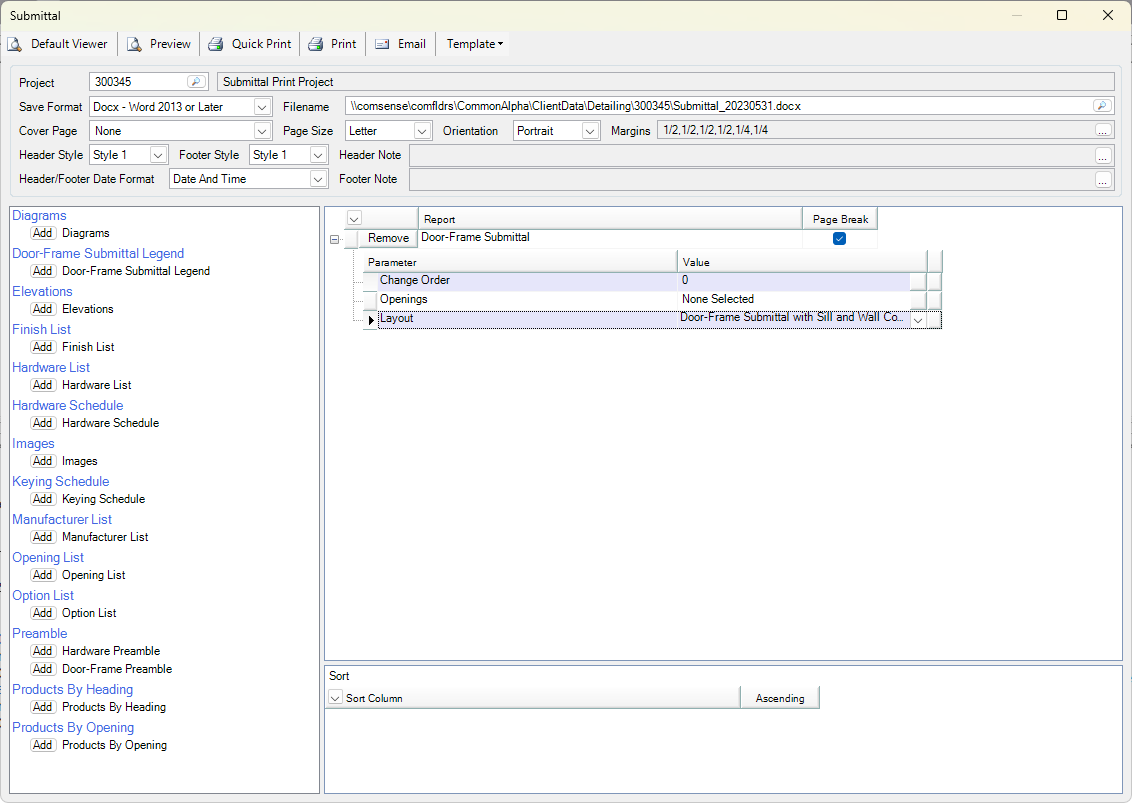Screen dimensions: 1132x803
Task: Open the Template menu
Action: tap(474, 44)
